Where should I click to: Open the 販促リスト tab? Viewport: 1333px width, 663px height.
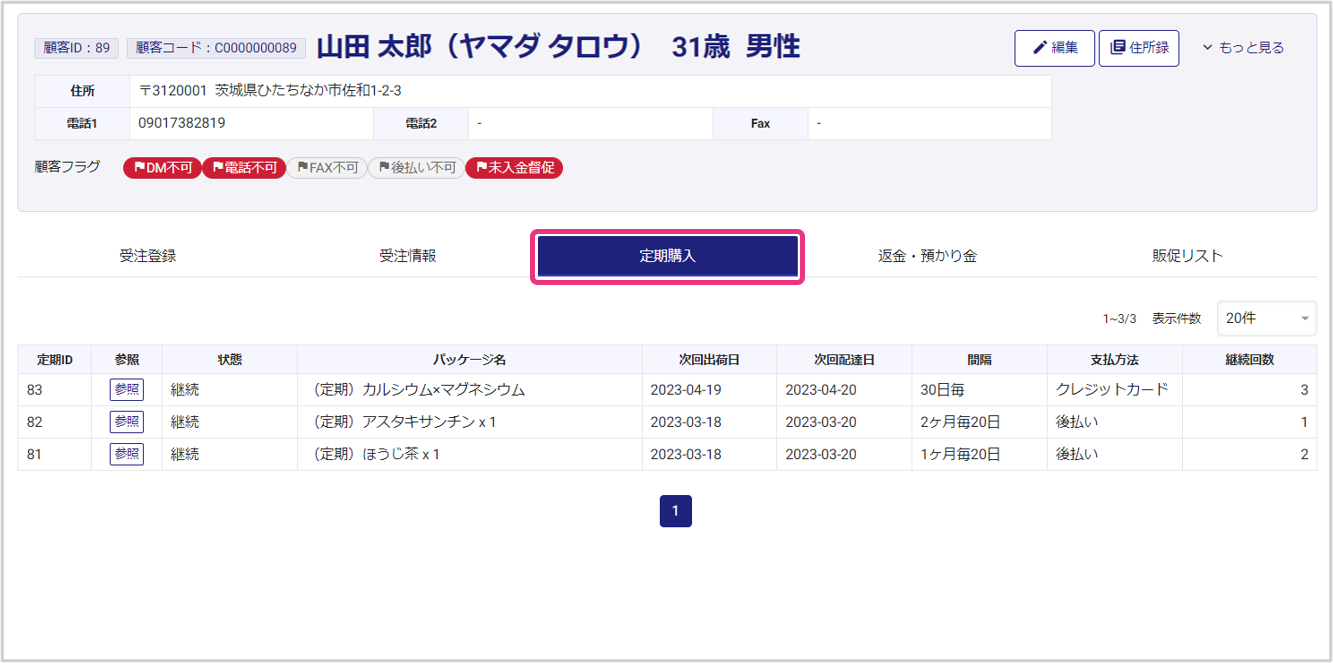pyautogui.click(x=1187, y=256)
